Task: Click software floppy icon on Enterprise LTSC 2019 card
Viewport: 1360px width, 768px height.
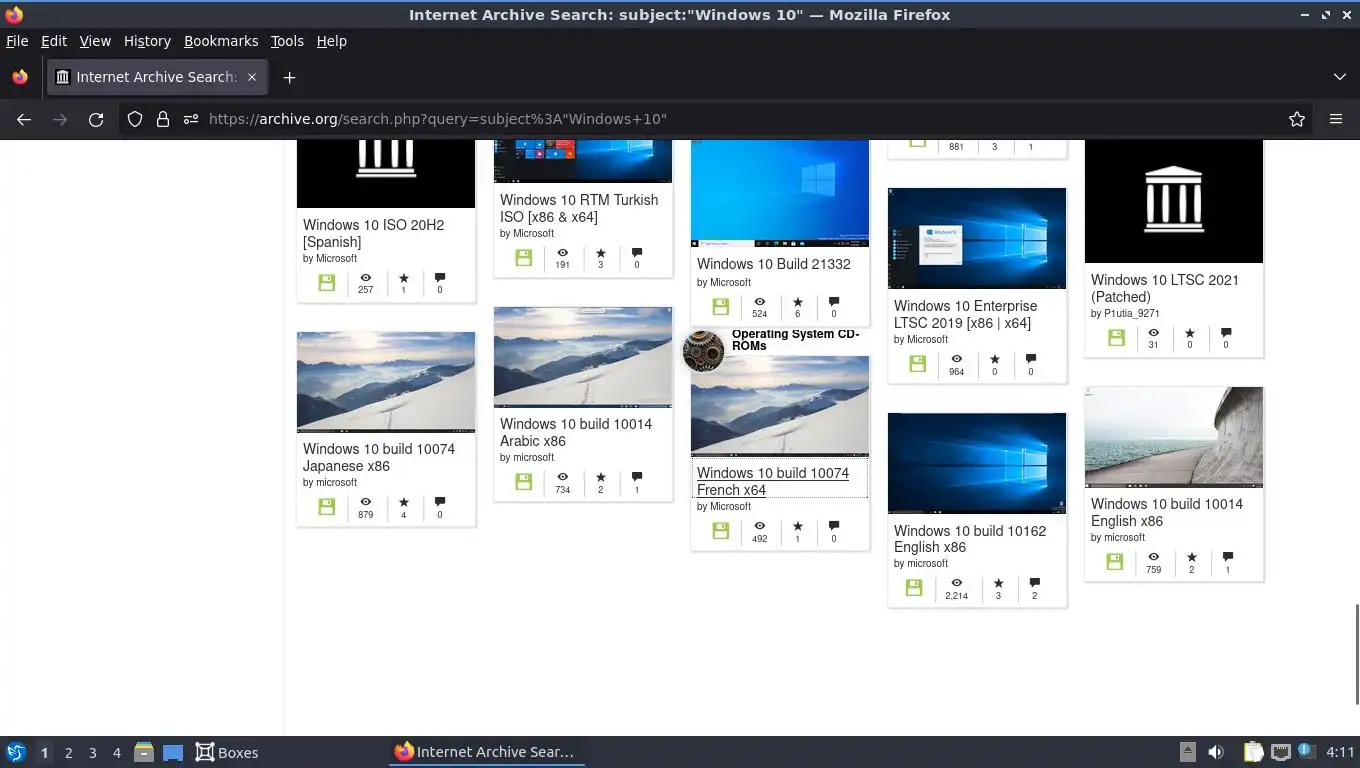Action: (x=917, y=364)
